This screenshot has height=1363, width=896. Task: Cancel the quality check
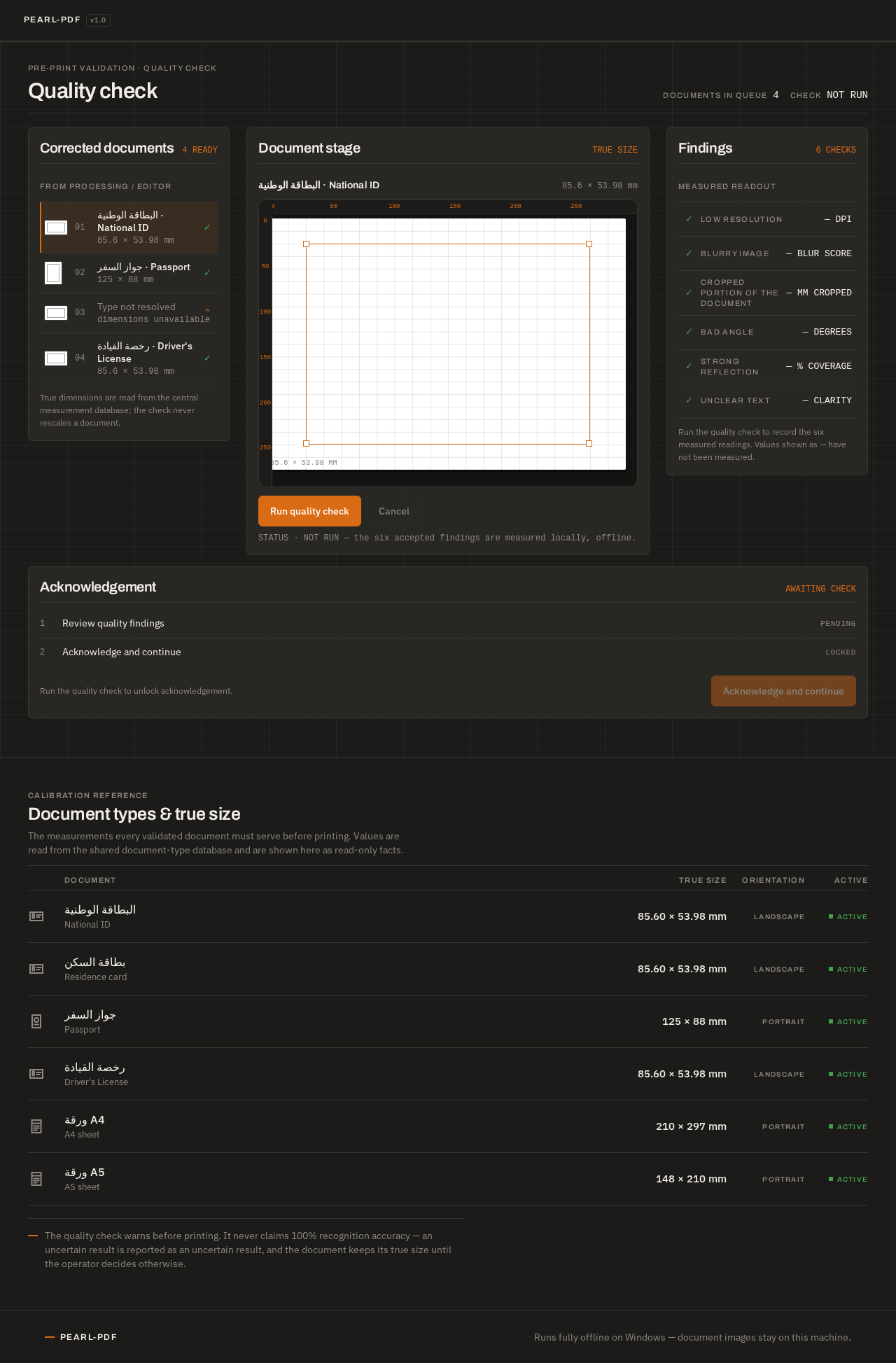(x=394, y=511)
